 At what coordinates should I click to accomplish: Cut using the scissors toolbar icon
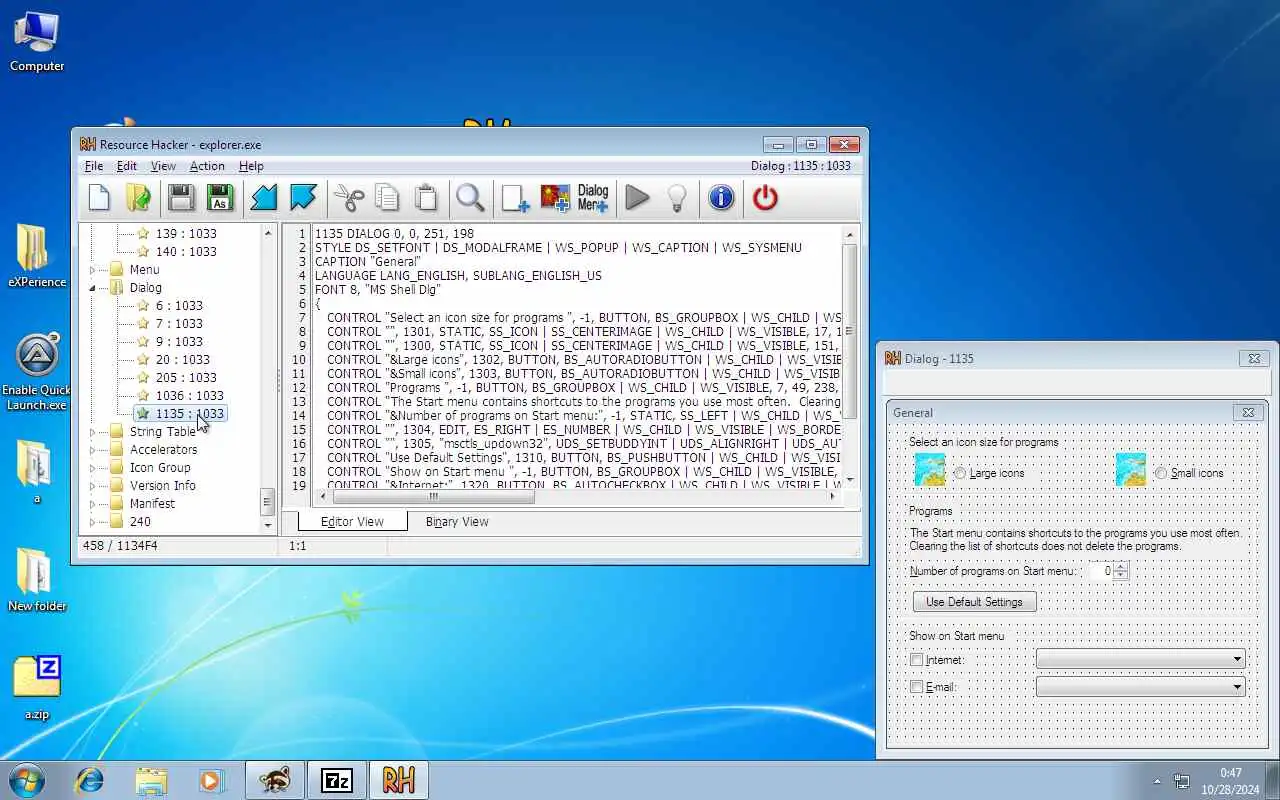(348, 198)
